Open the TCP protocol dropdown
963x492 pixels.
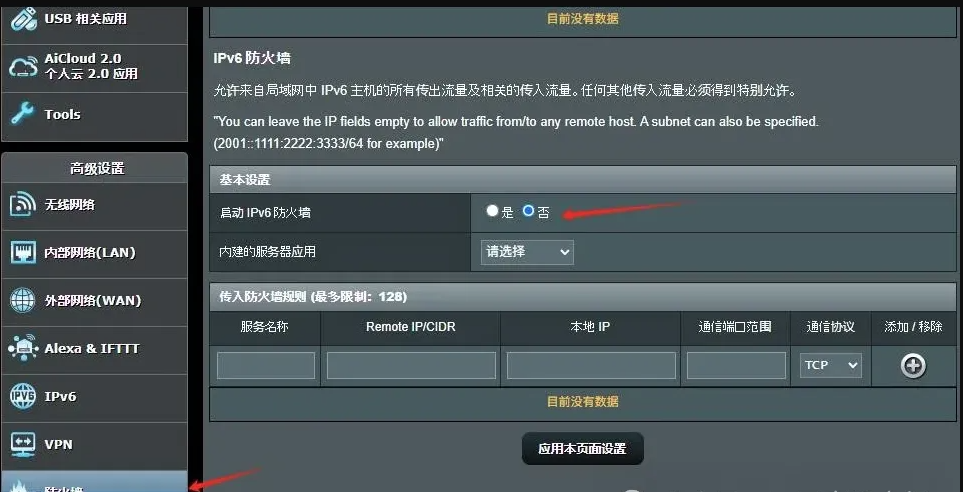coord(830,365)
